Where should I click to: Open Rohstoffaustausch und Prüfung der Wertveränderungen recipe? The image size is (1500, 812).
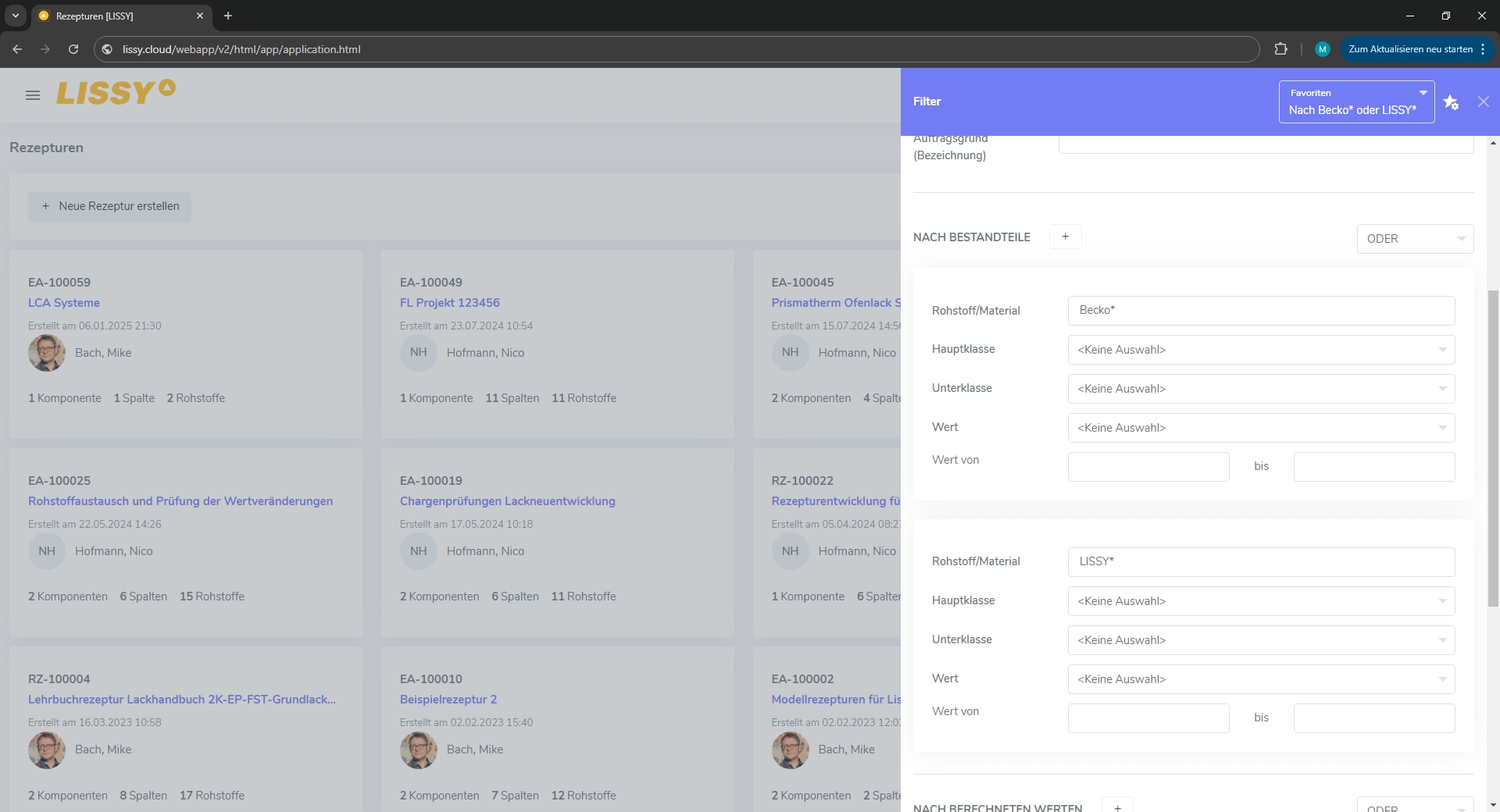pos(180,501)
